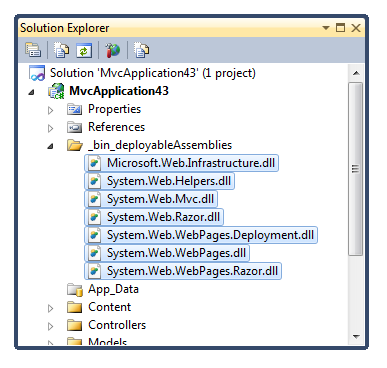The height and width of the screenshot is (368, 387).
Task: Select System.Web.WebPages.Razor.dll file name
Action: 192,271
